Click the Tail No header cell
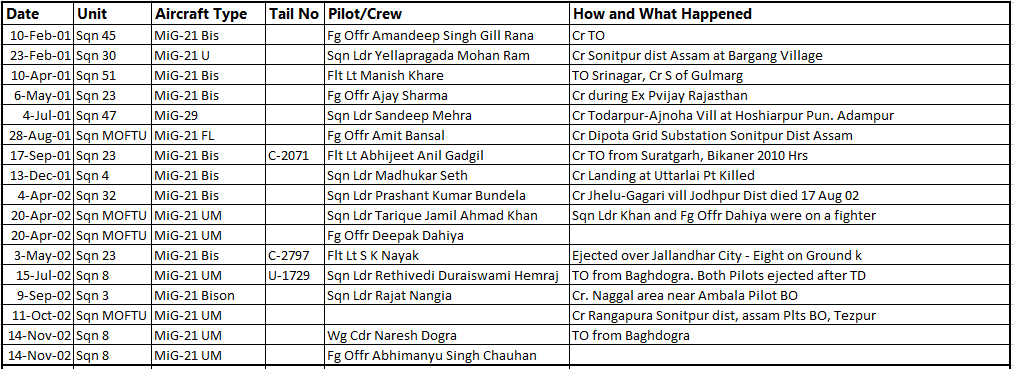 (295, 14)
